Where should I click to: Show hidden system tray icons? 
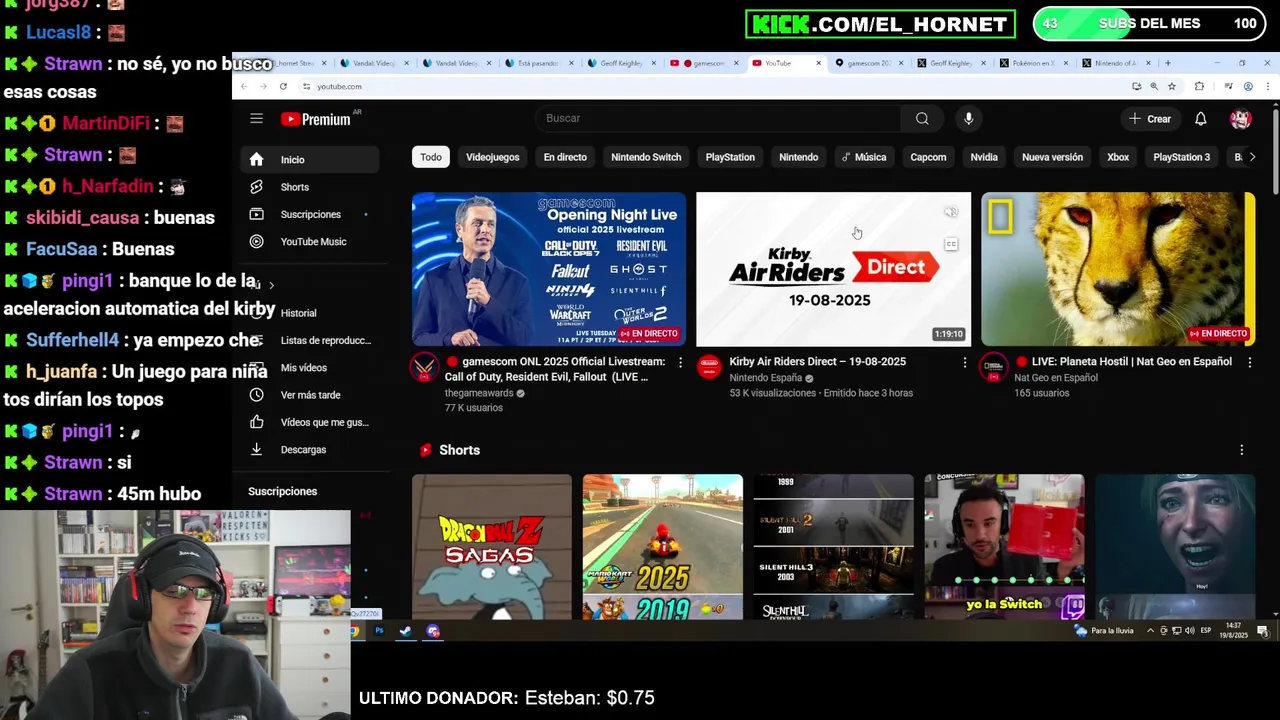pyautogui.click(x=1150, y=631)
